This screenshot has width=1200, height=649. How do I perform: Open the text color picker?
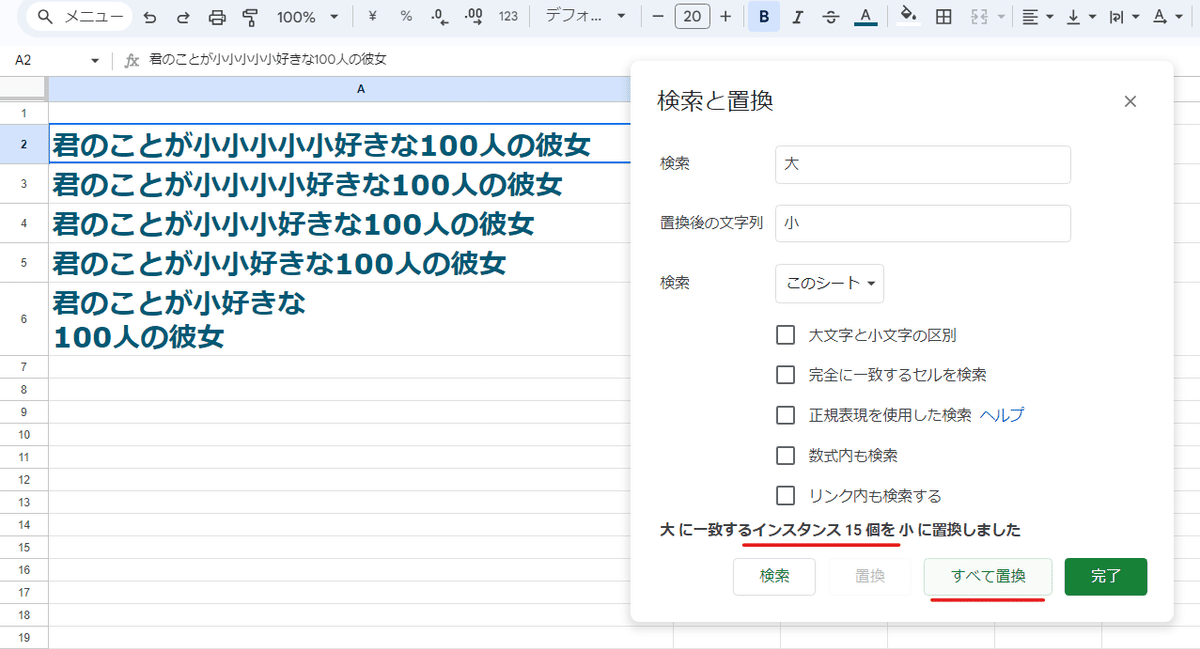(x=866, y=17)
